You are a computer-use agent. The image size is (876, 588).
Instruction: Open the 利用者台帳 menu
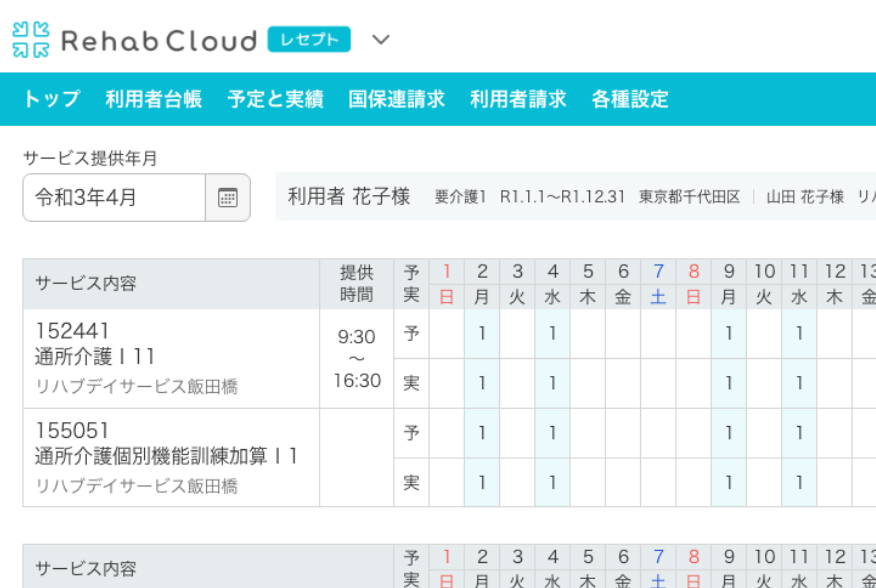(x=154, y=99)
